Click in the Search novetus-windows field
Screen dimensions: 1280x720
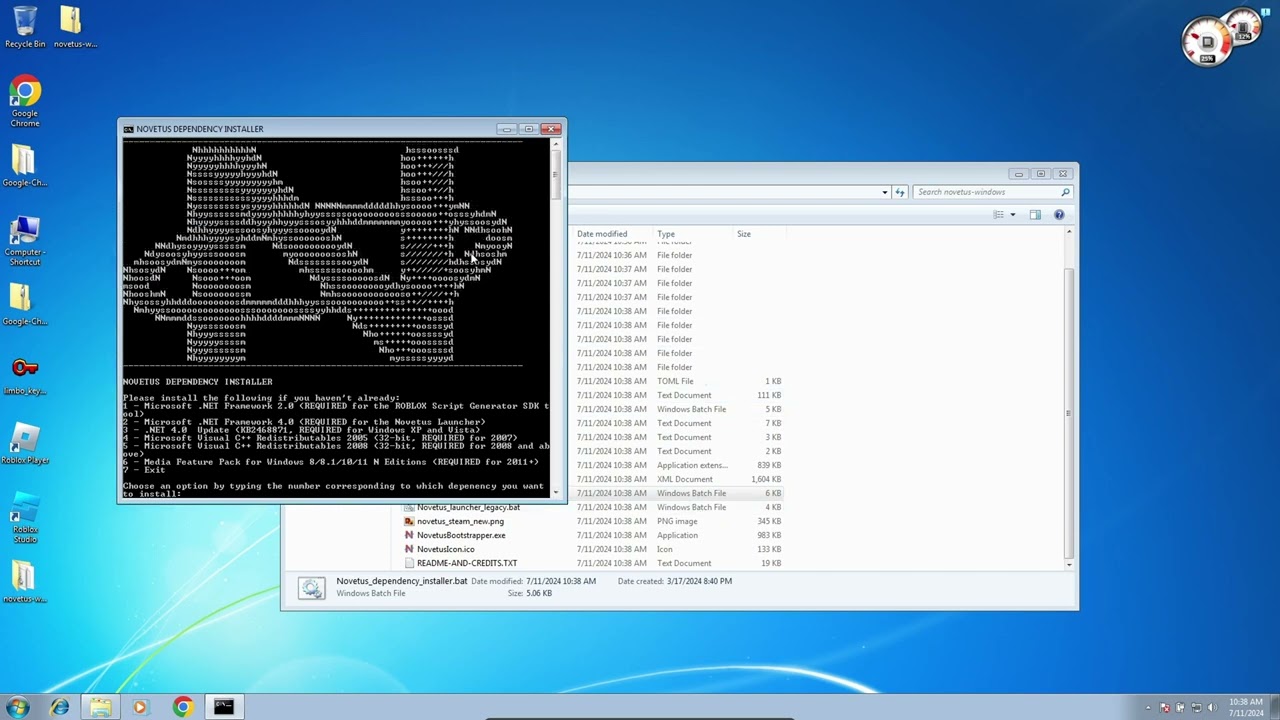994,192
